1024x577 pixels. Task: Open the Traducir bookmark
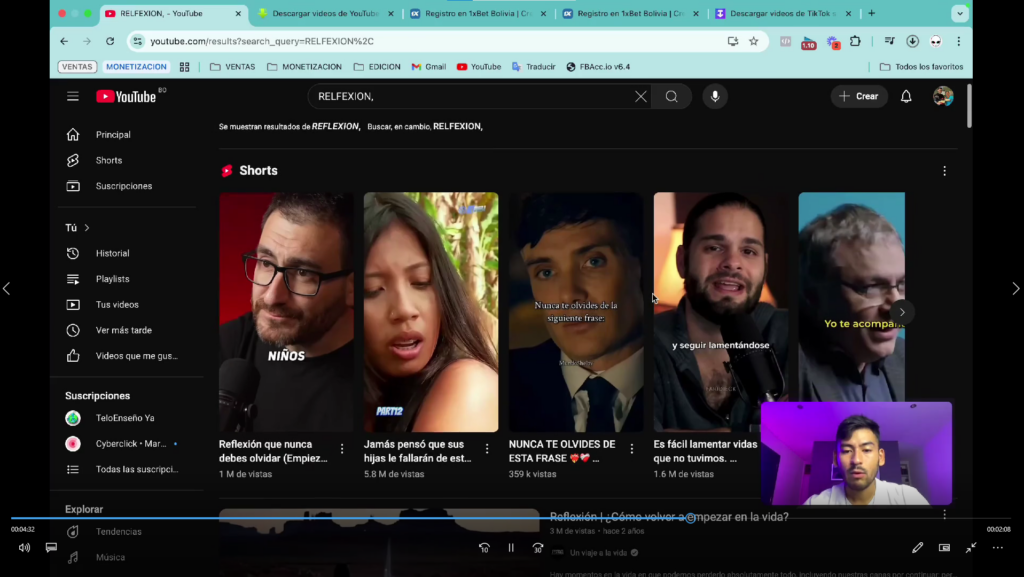coord(534,67)
